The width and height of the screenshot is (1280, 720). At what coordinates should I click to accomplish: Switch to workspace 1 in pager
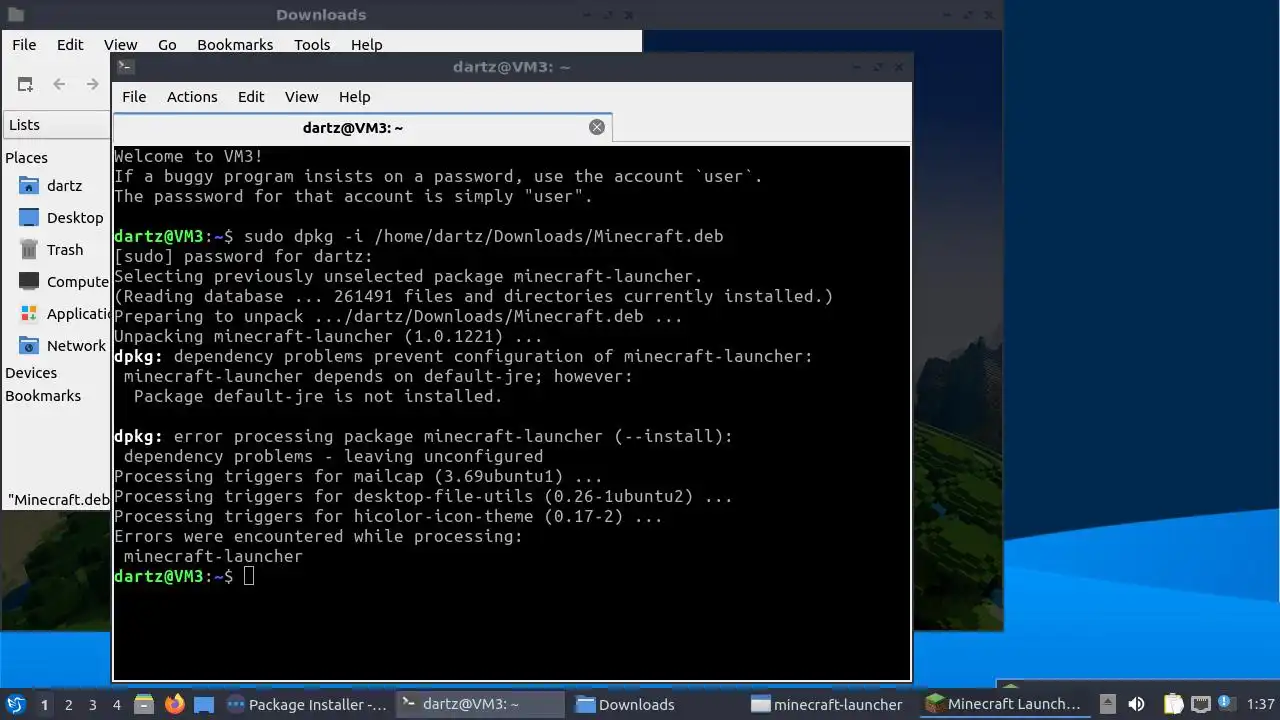[x=44, y=705]
